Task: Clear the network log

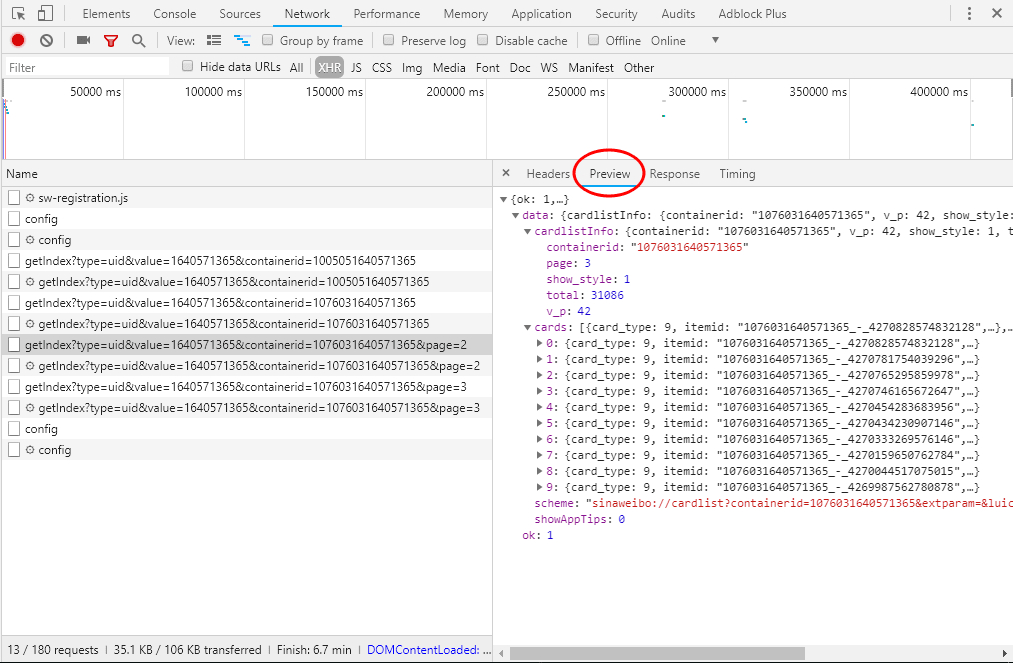Action: tap(46, 41)
